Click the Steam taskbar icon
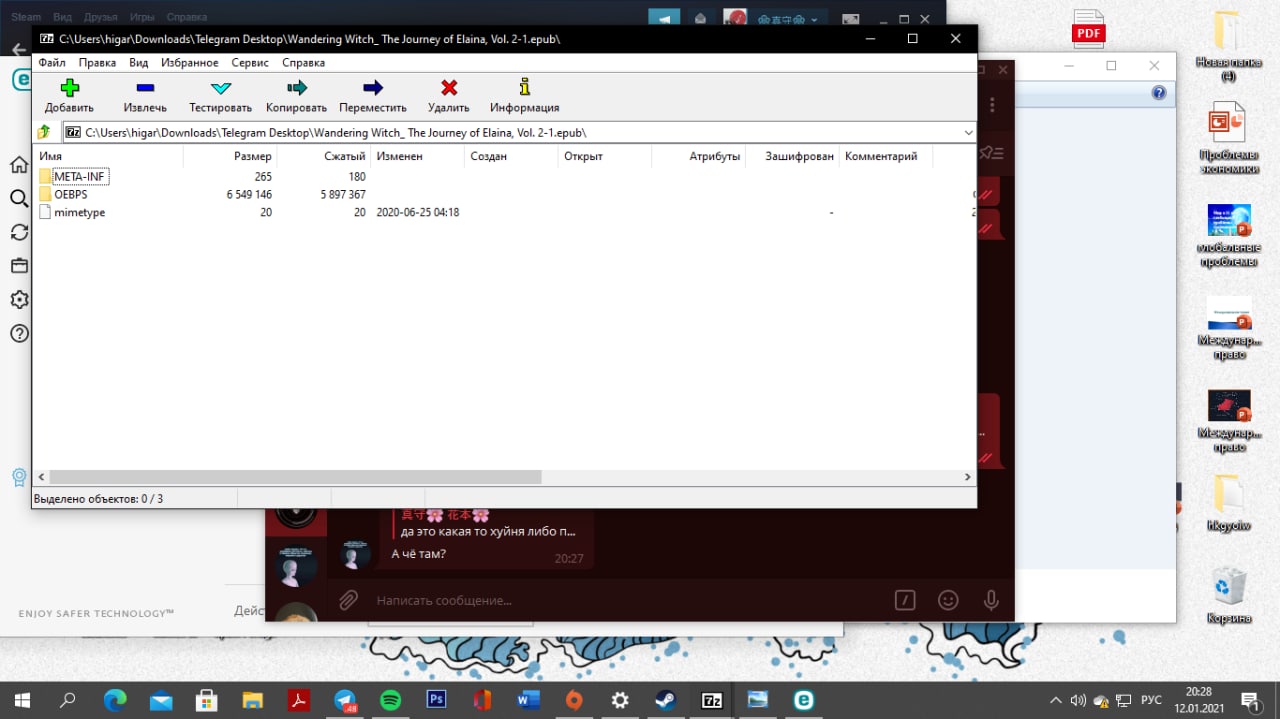 pos(665,700)
